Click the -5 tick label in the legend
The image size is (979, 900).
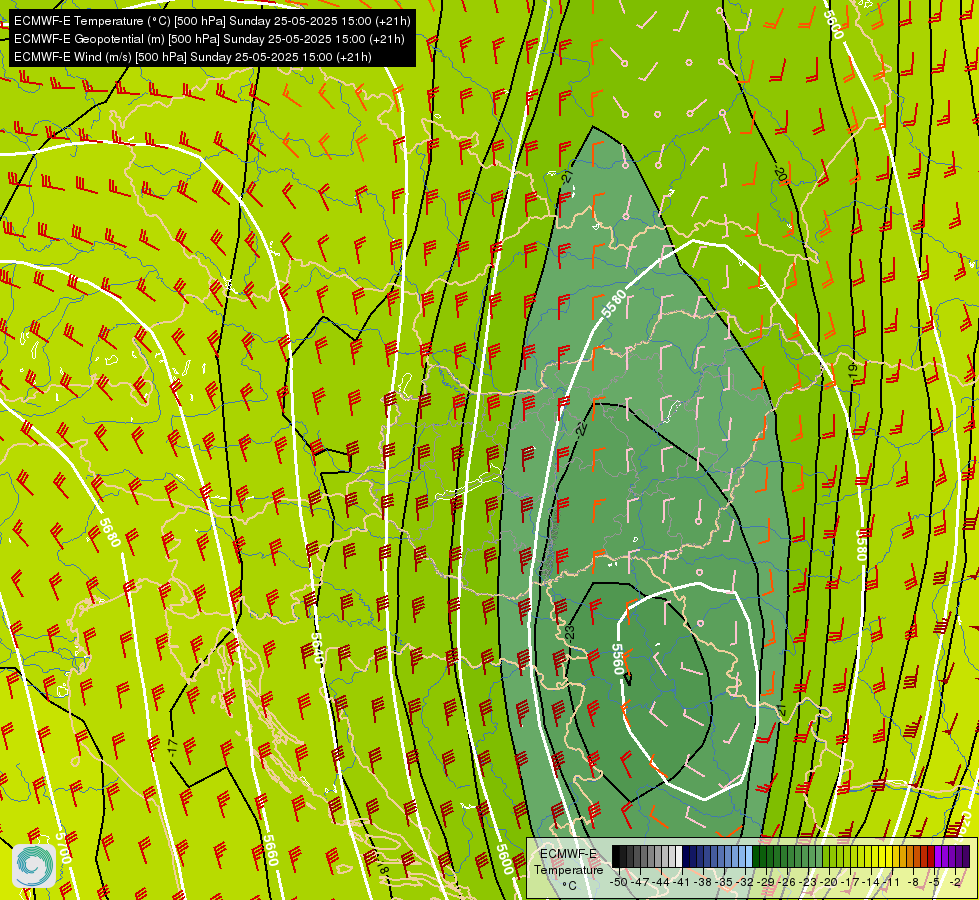933,883
